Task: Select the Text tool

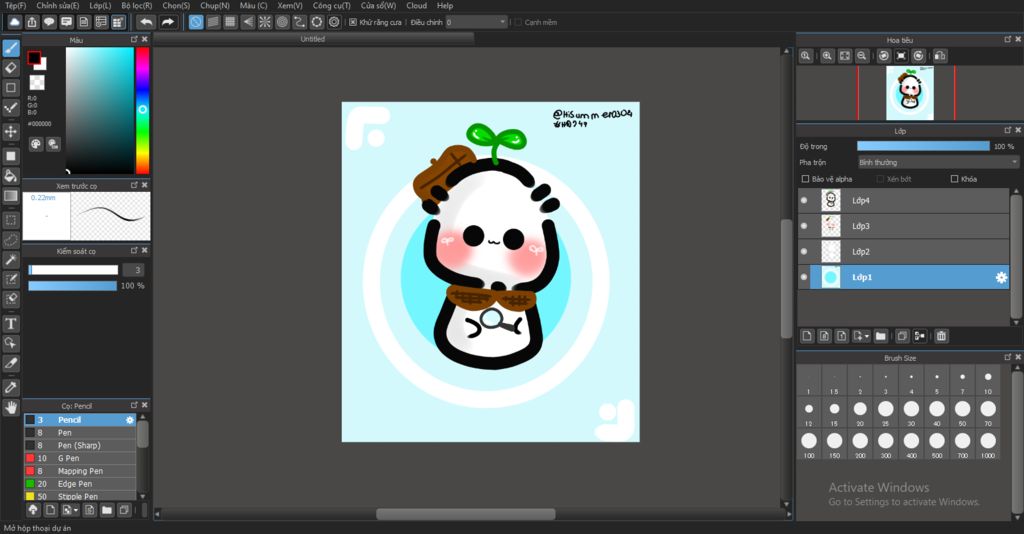Action: click(x=11, y=324)
